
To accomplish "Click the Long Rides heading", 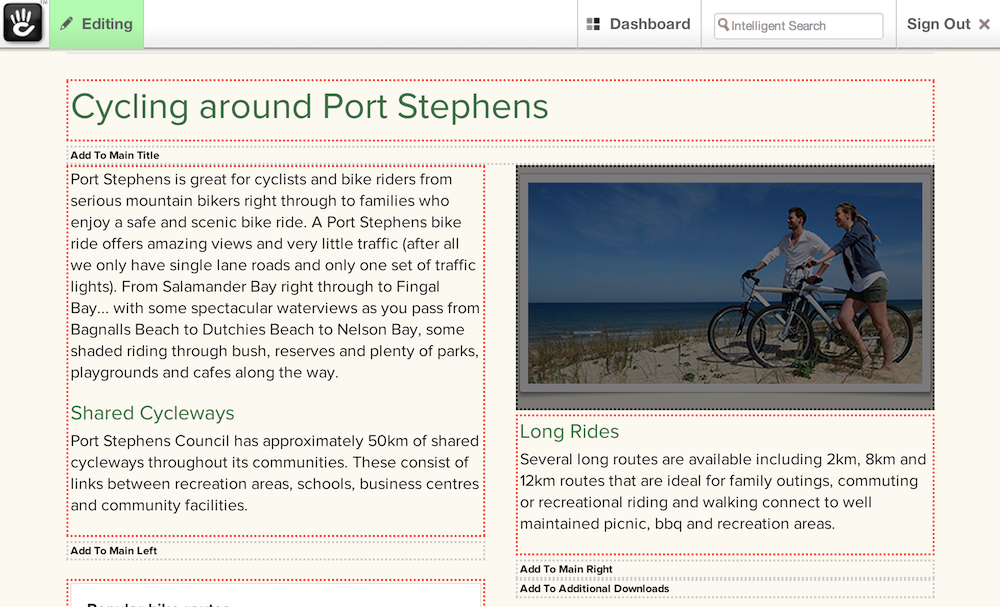I will [x=569, y=431].
